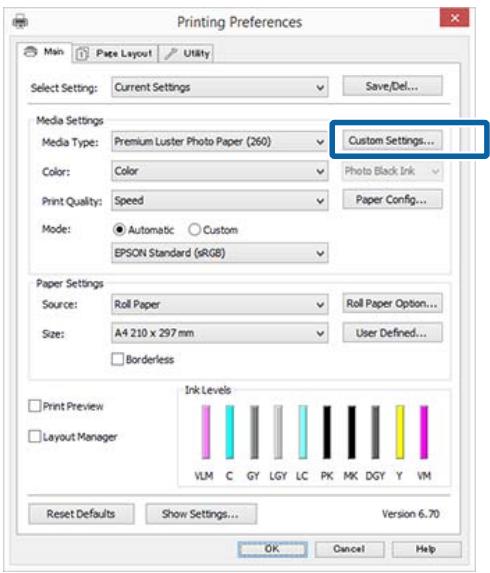490x573 pixels.
Task: Click the PK photo black ink bar
Action: pos(327,432)
